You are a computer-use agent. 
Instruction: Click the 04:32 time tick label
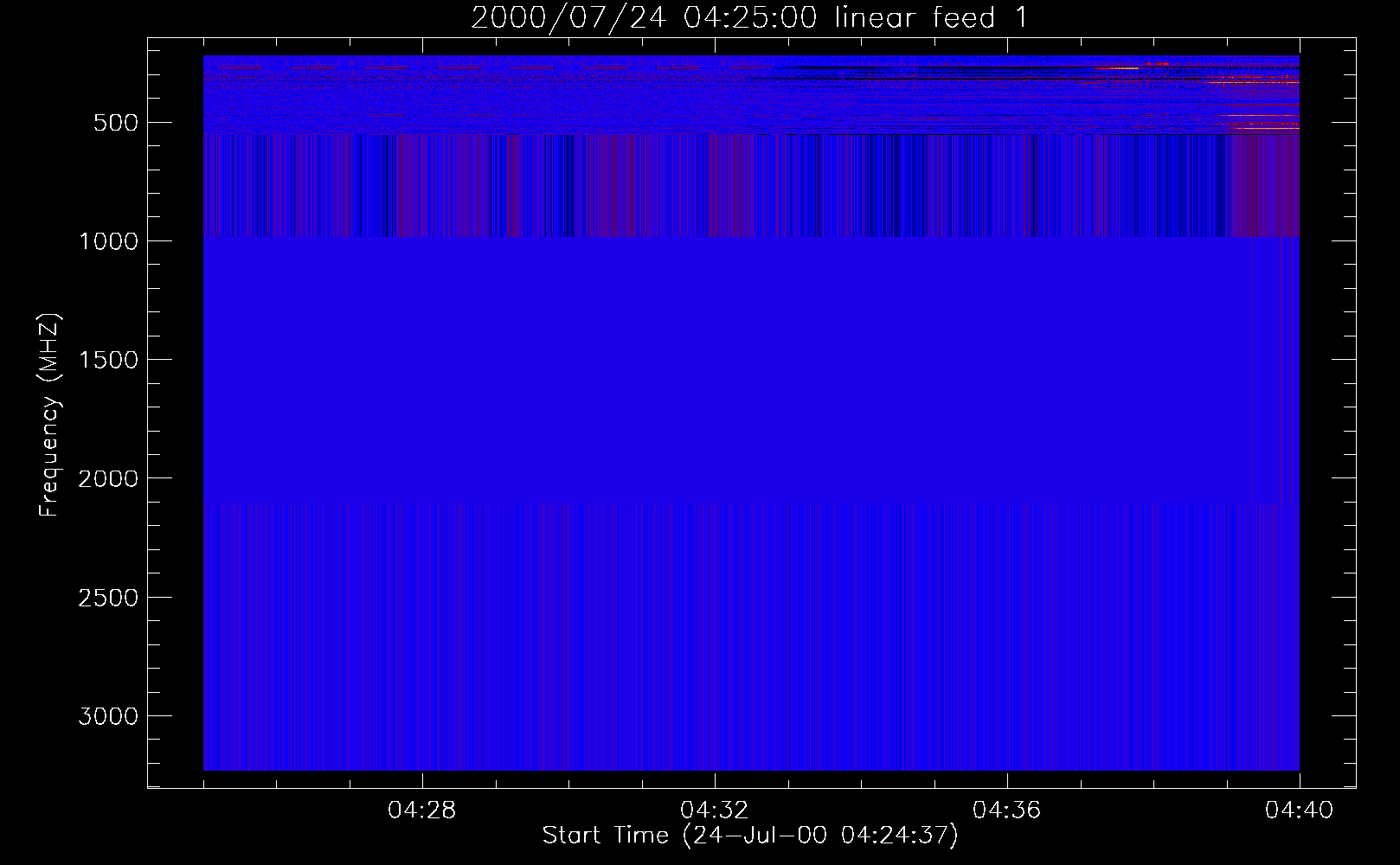[715, 811]
